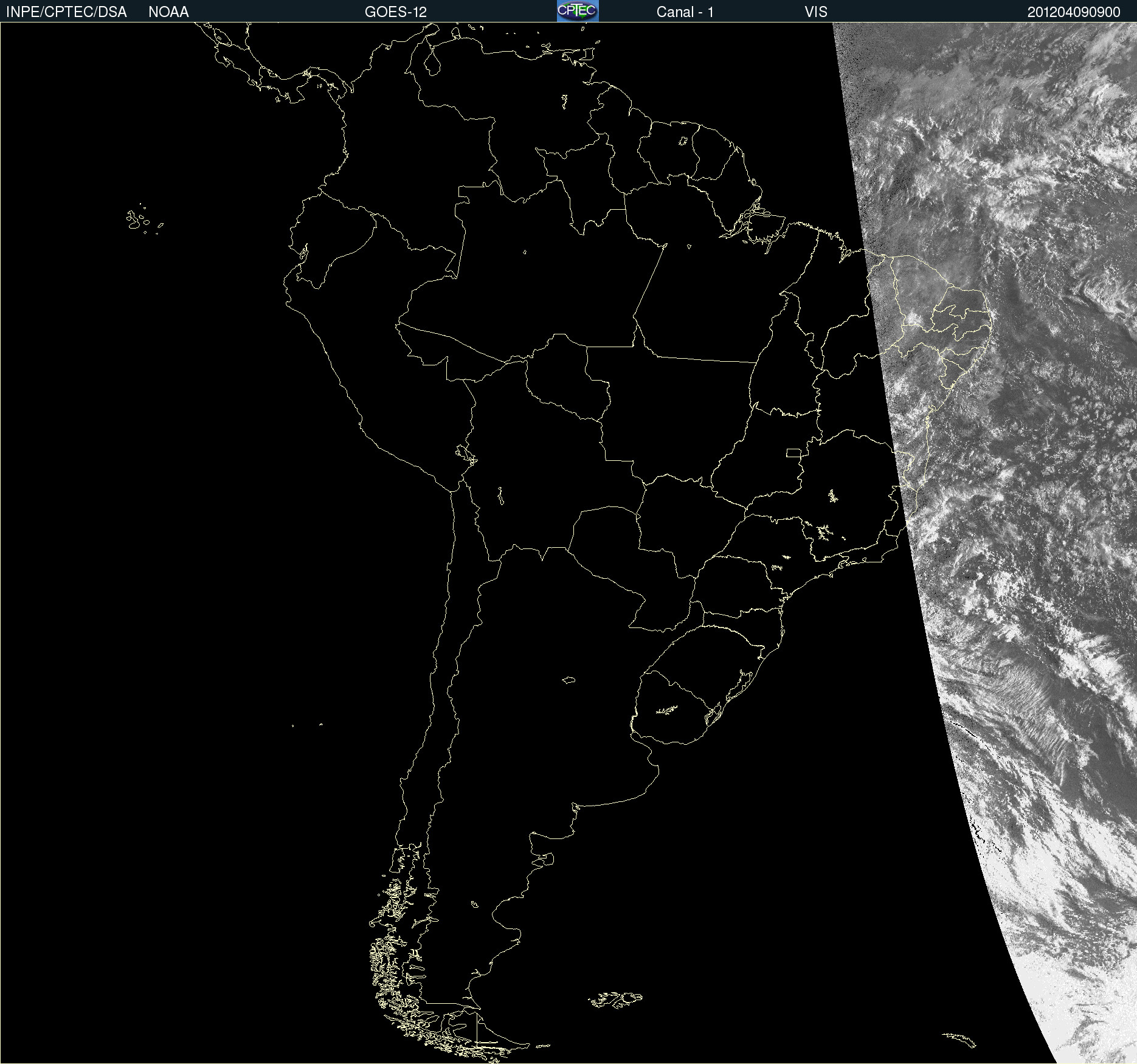Viewport: 1137px width, 1064px height.
Task: Click the Canal - 1 label
Action: click(685, 12)
